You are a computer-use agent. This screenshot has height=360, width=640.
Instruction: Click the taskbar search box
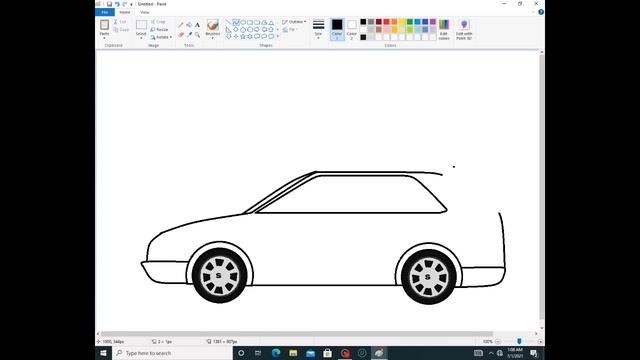pyautogui.click(x=172, y=353)
